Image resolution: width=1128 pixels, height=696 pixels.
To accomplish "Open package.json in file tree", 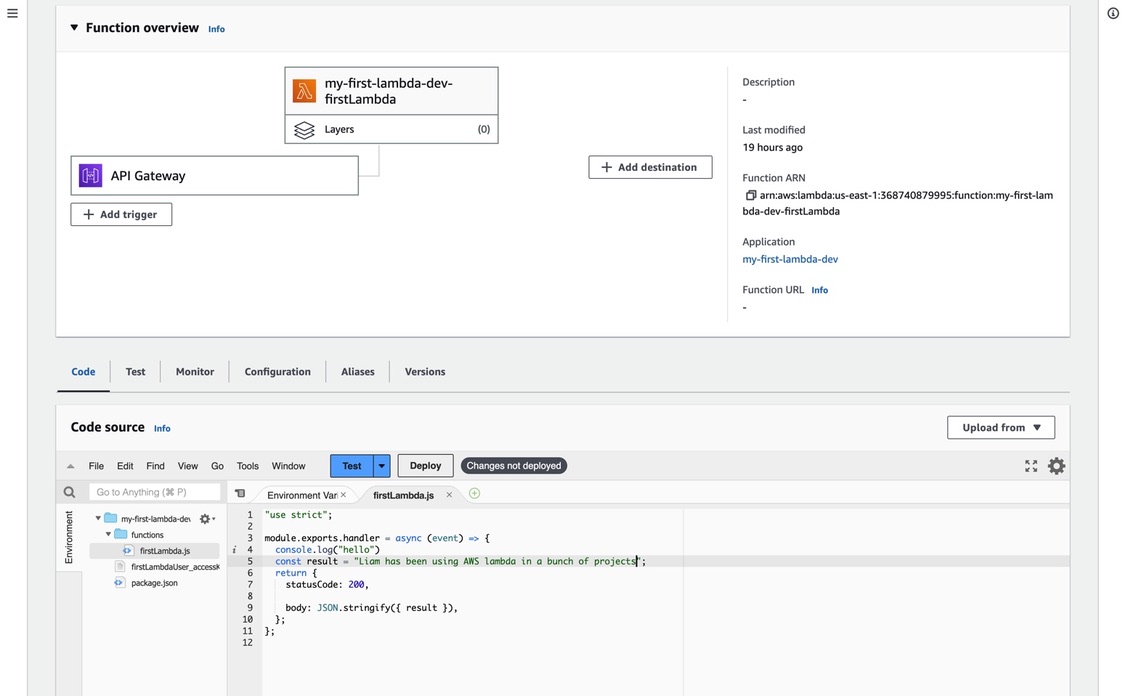I will [154, 583].
